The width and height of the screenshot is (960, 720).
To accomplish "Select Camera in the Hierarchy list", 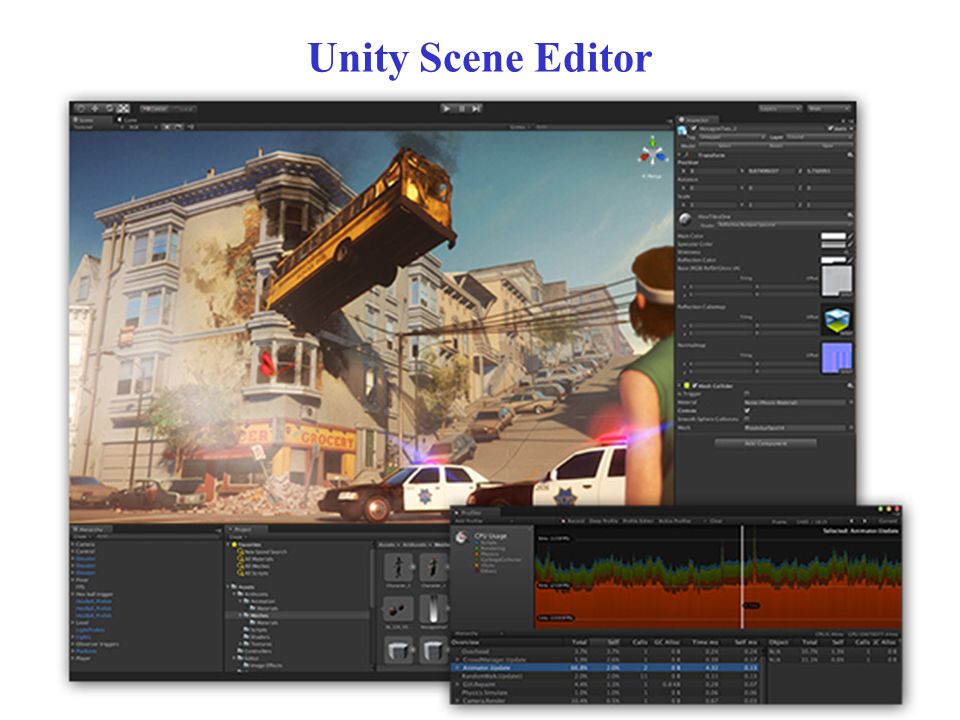I will [x=85, y=544].
